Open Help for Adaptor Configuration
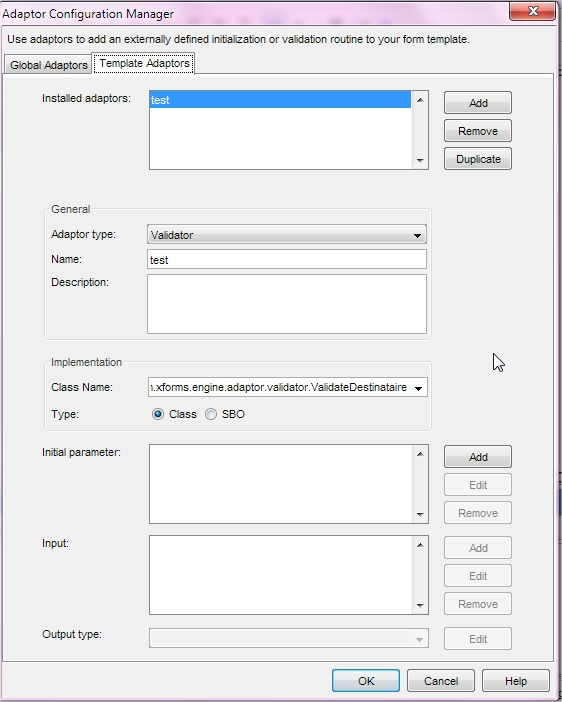 click(516, 681)
